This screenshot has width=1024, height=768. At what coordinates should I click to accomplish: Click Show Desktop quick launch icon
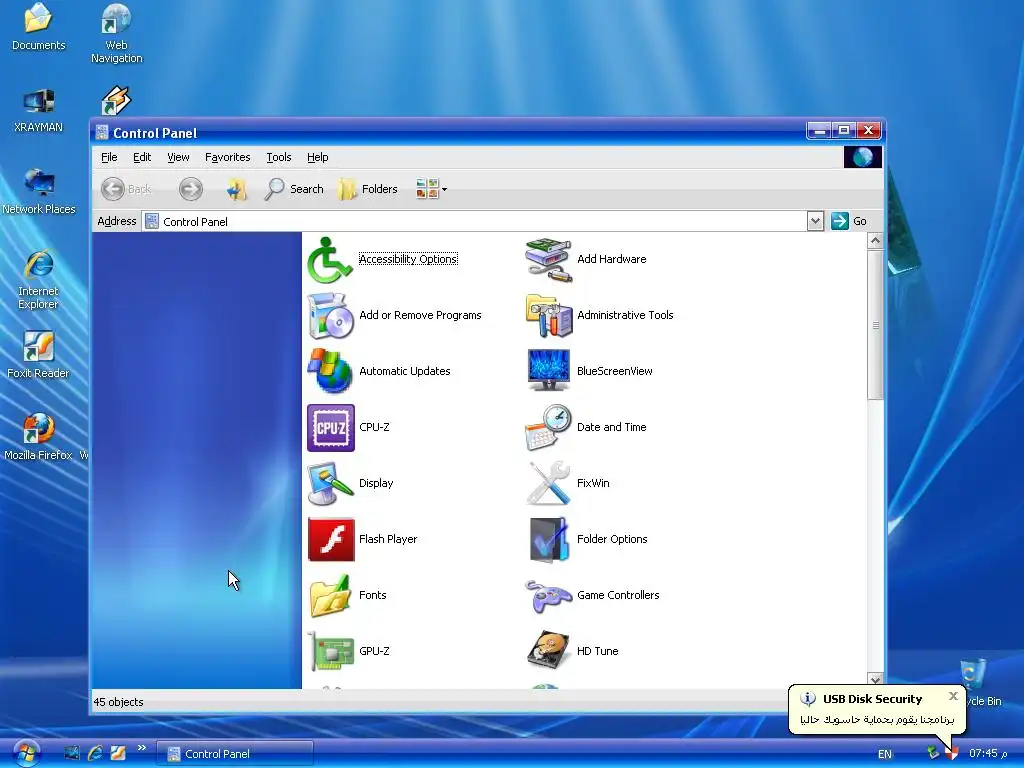point(72,753)
